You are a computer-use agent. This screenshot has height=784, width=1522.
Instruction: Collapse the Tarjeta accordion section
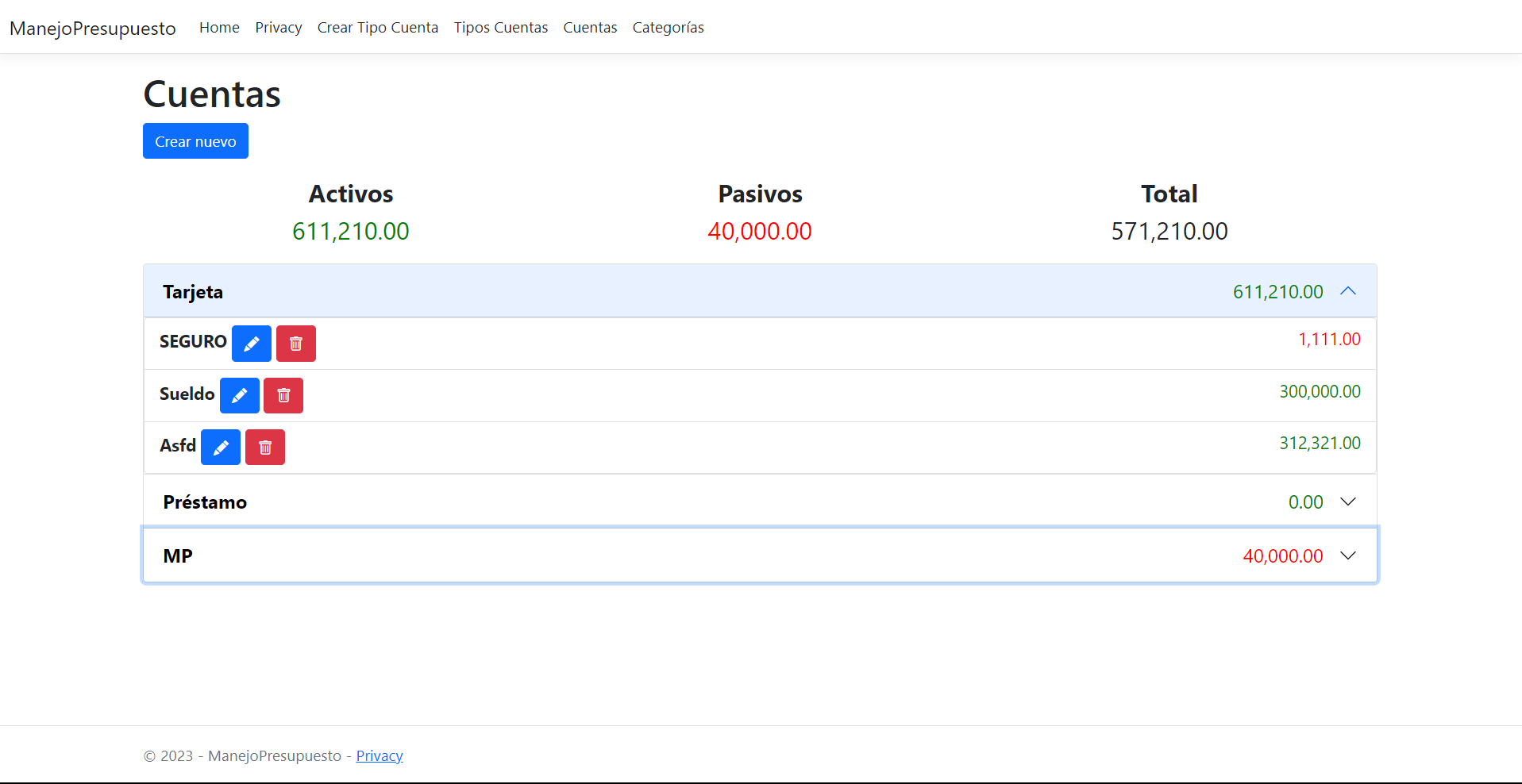tap(1348, 291)
